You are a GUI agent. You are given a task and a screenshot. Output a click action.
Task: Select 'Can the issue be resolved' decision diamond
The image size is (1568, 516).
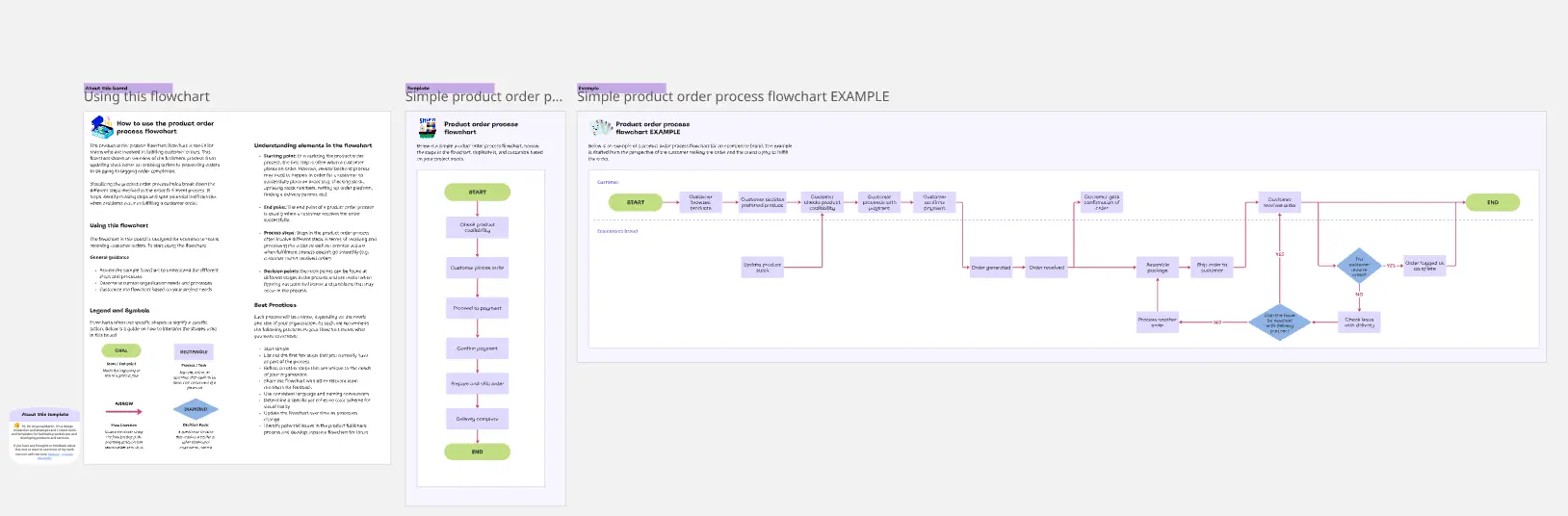coord(1279,322)
